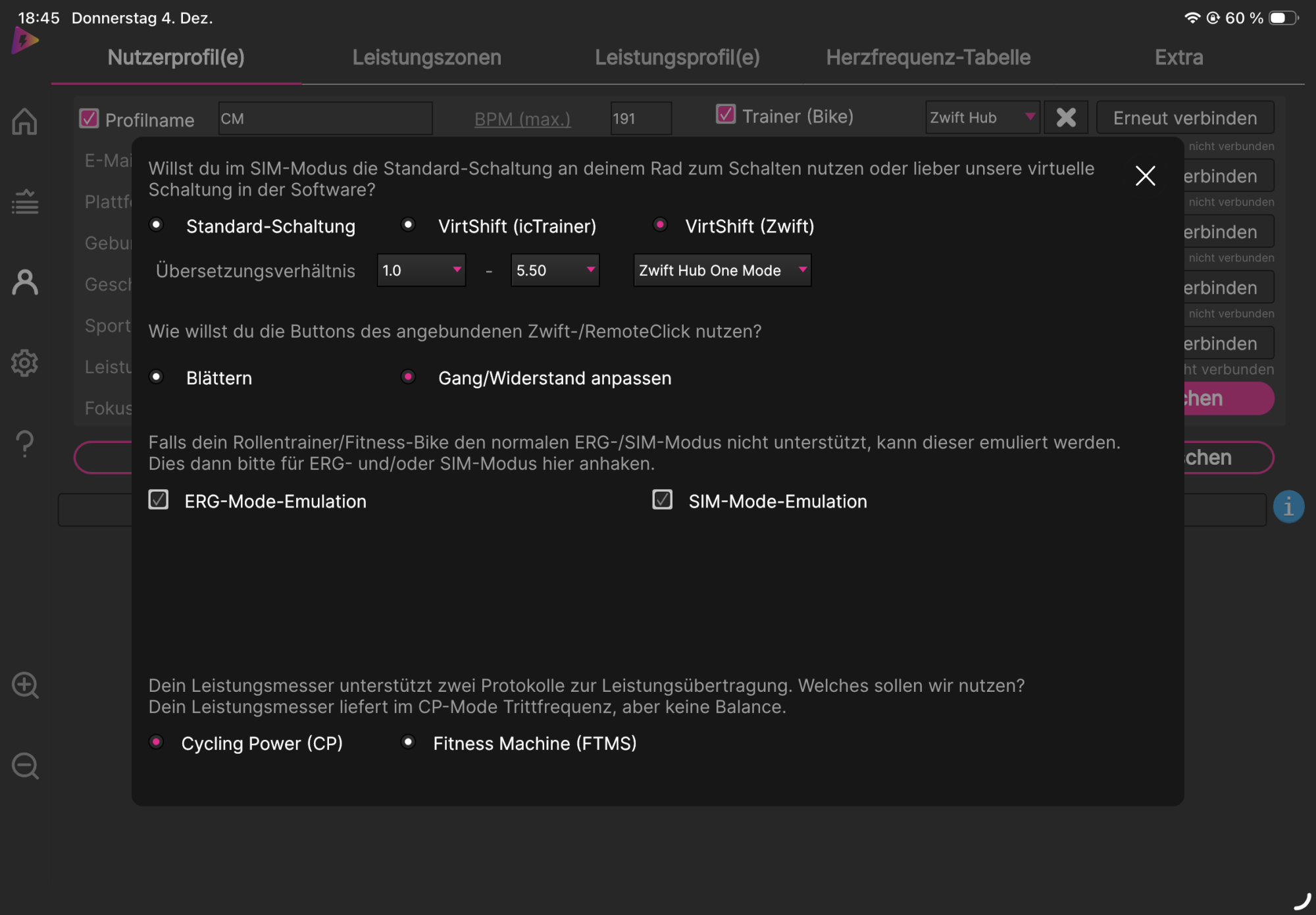1316x915 pixels.
Task: Select Fitness Machine (FTMS) protocol
Action: pyautogui.click(x=409, y=743)
